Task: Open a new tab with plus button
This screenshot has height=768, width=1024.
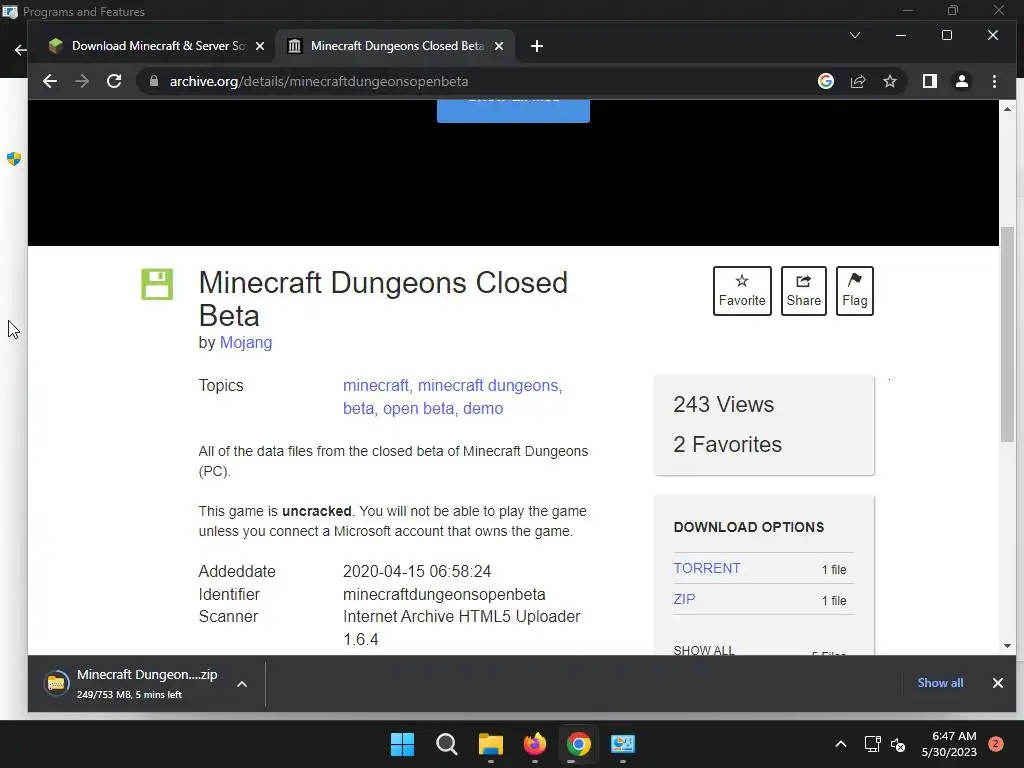Action: [x=537, y=46]
